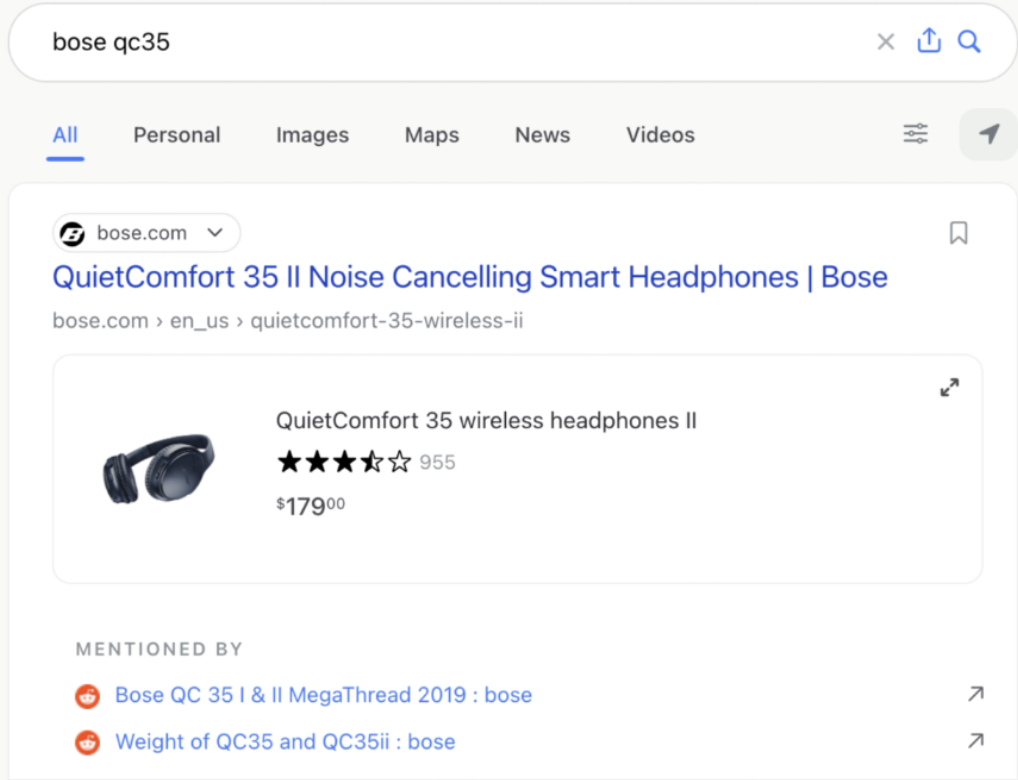Open the search filter settings sliders icon
This screenshot has width=1018, height=780.
[915, 134]
